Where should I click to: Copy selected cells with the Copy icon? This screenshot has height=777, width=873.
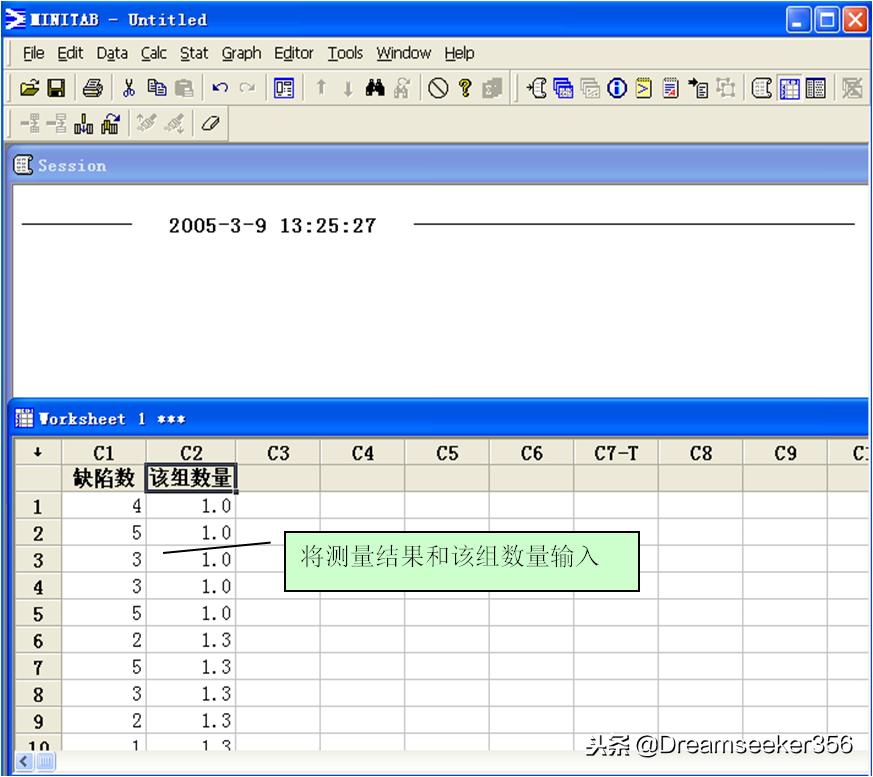pos(157,88)
